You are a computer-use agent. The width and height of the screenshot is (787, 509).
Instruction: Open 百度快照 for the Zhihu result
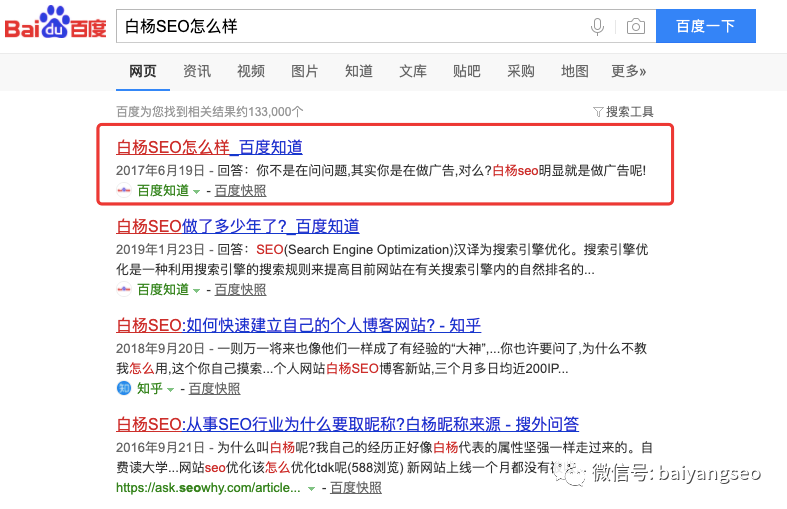(214, 389)
